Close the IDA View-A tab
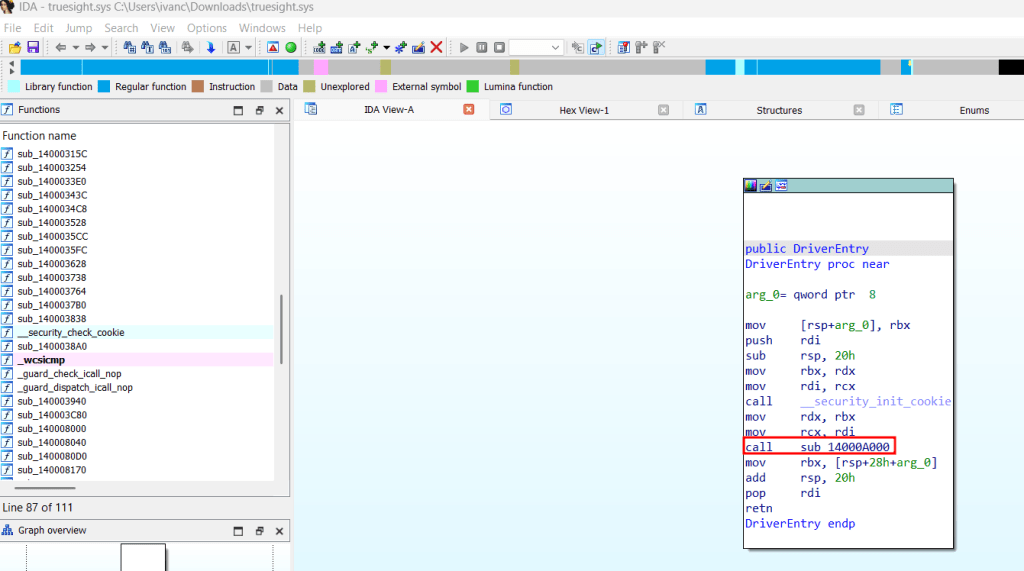Viewport: 1024px width, 571px height. (468, 110)
